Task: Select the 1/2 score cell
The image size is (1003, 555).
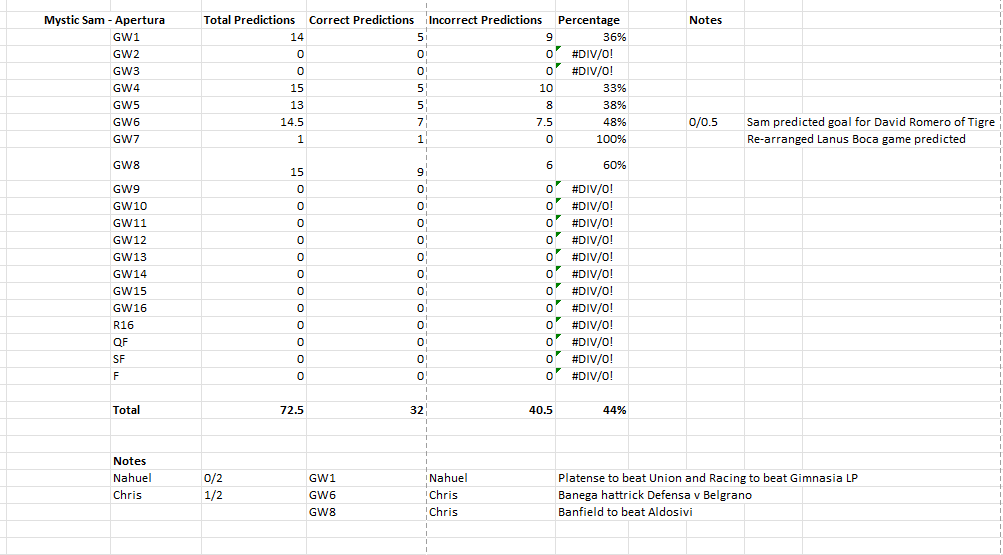Action: pyautogui.click(x=213, y=495)
